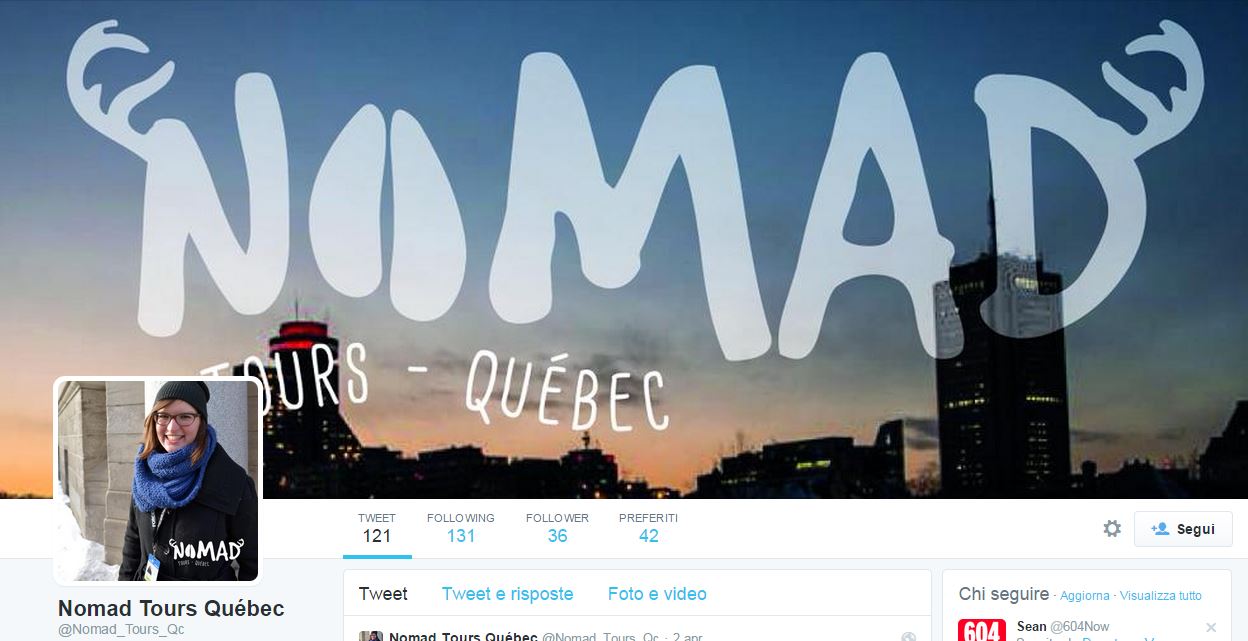1248x641 pixels.
Task: Open the 604Now avatar icon
Action: click(x=982, y=630)
